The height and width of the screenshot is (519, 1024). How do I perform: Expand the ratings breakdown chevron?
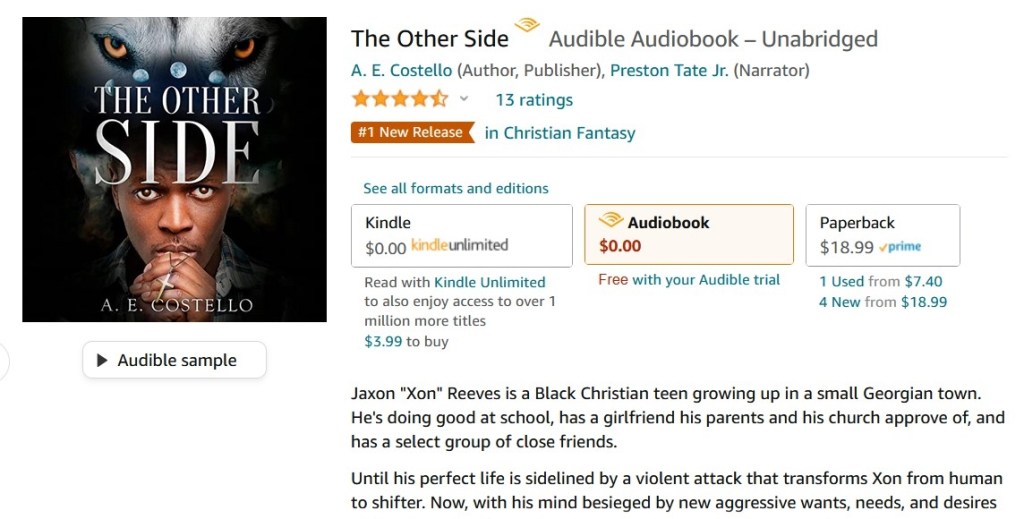click(464, 99)
